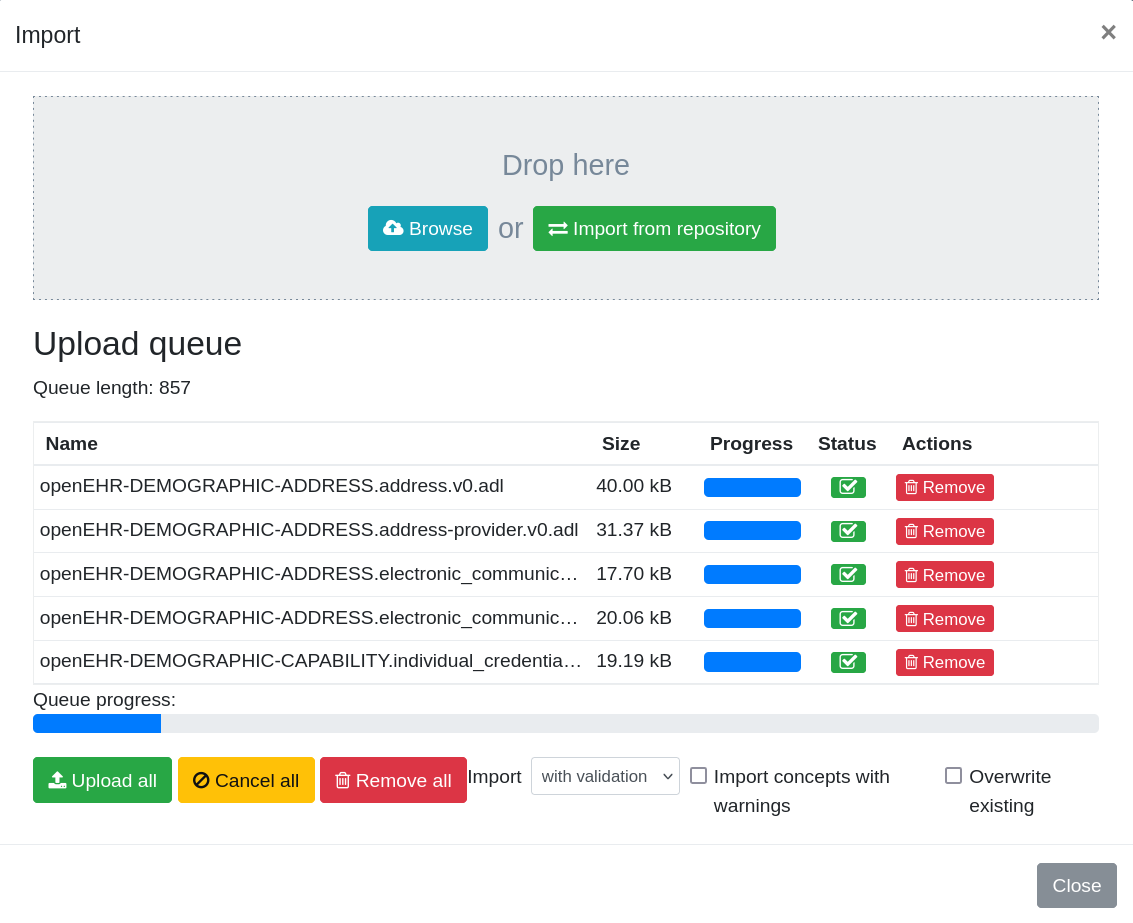Click Import from repository button
1133x923 pixels.
654,228
